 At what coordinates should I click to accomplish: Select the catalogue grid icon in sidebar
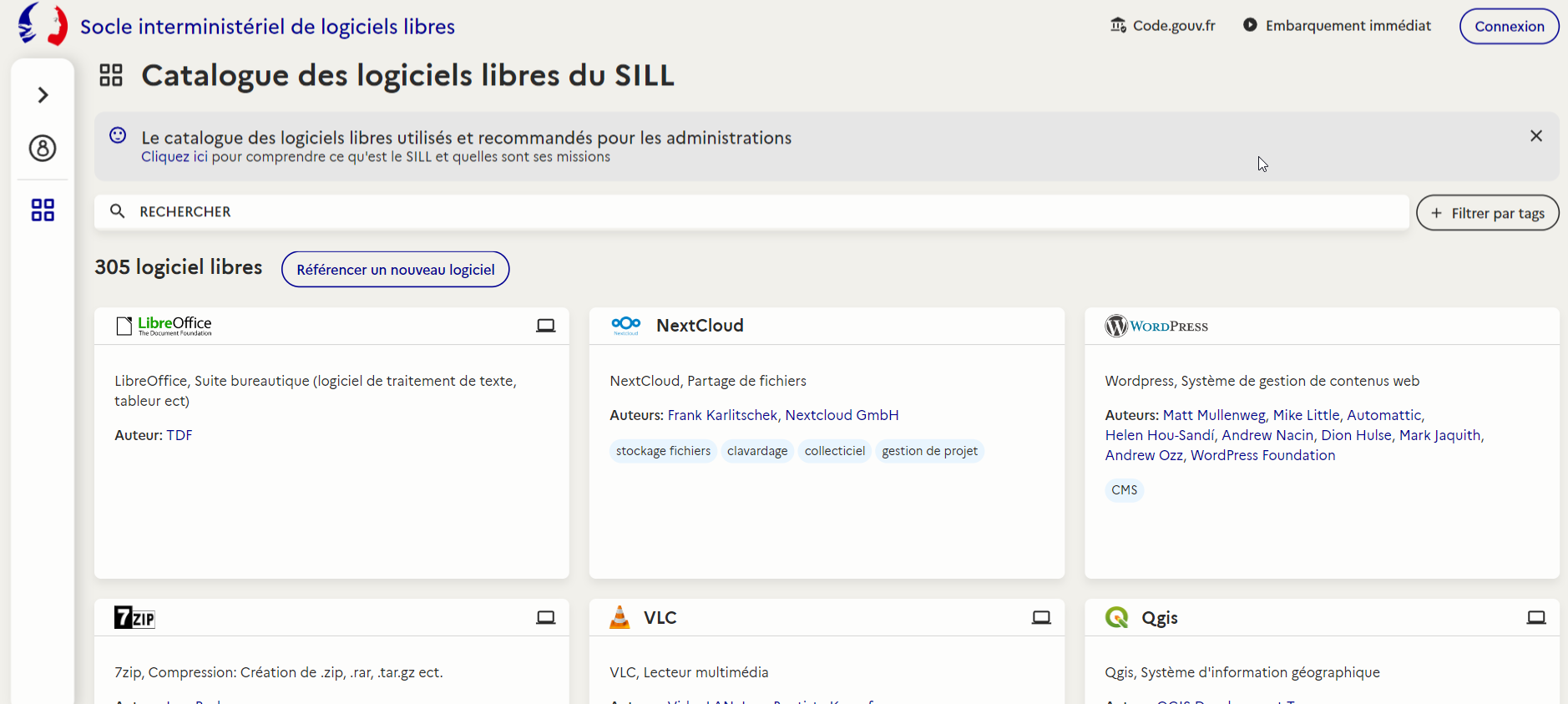(x=43, y=210)
